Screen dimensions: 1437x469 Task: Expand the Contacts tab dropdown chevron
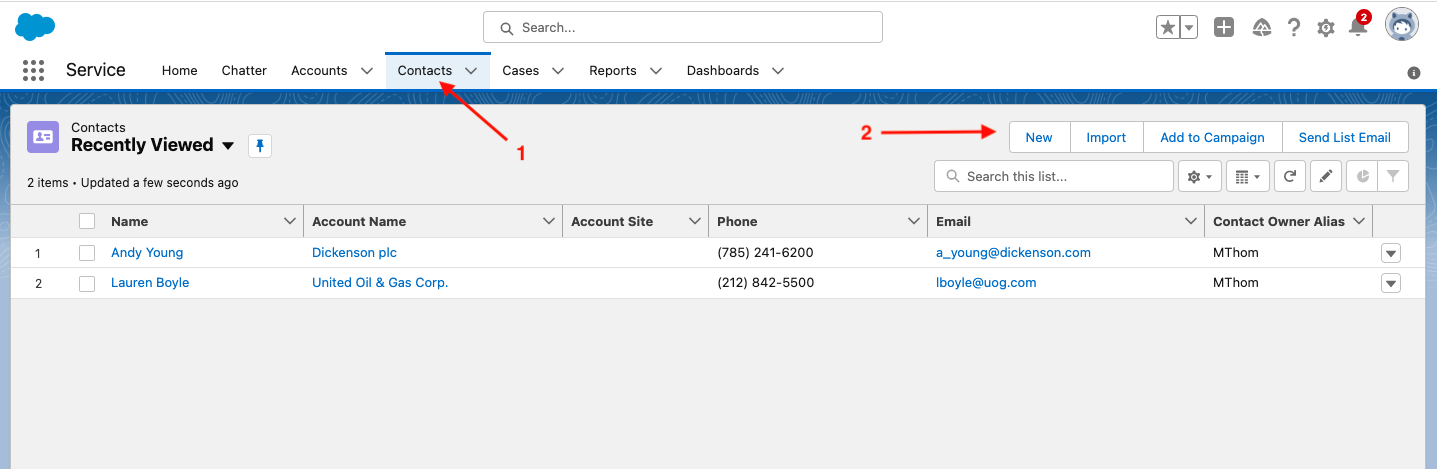[471, 71]
